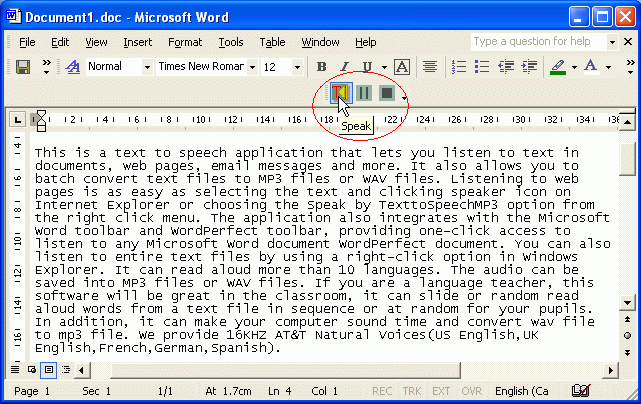This screenshot has width=641, height=404.
Task: Click the Next Page double-arrow button
Action: (x=627, y=352)
